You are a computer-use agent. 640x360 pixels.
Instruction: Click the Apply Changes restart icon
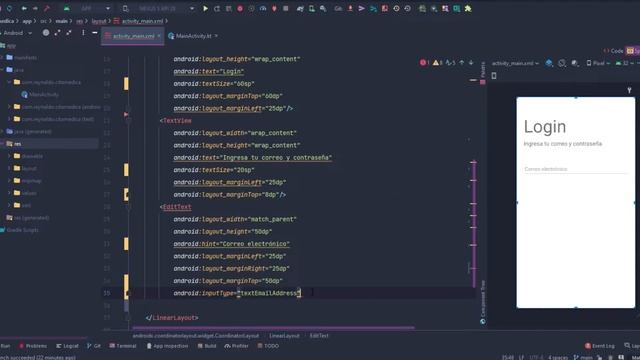tap(217, 8)
